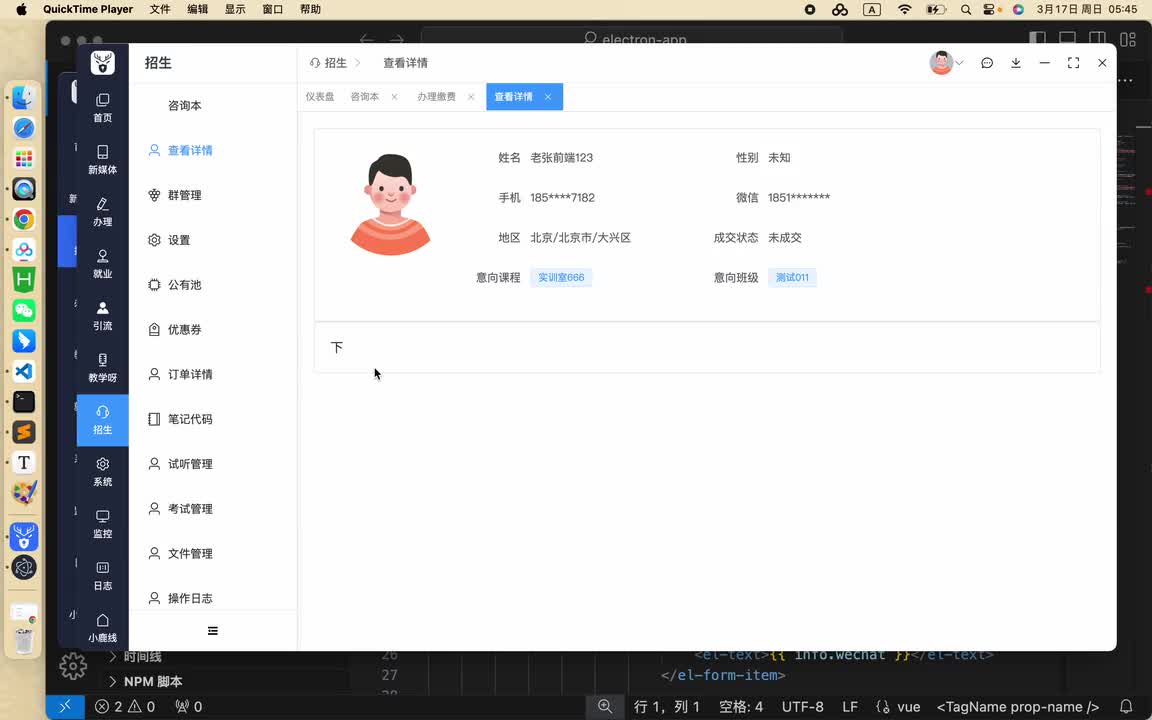Close the 咨询本 tab
The image size is (1152, 720).
pos(395,97)
